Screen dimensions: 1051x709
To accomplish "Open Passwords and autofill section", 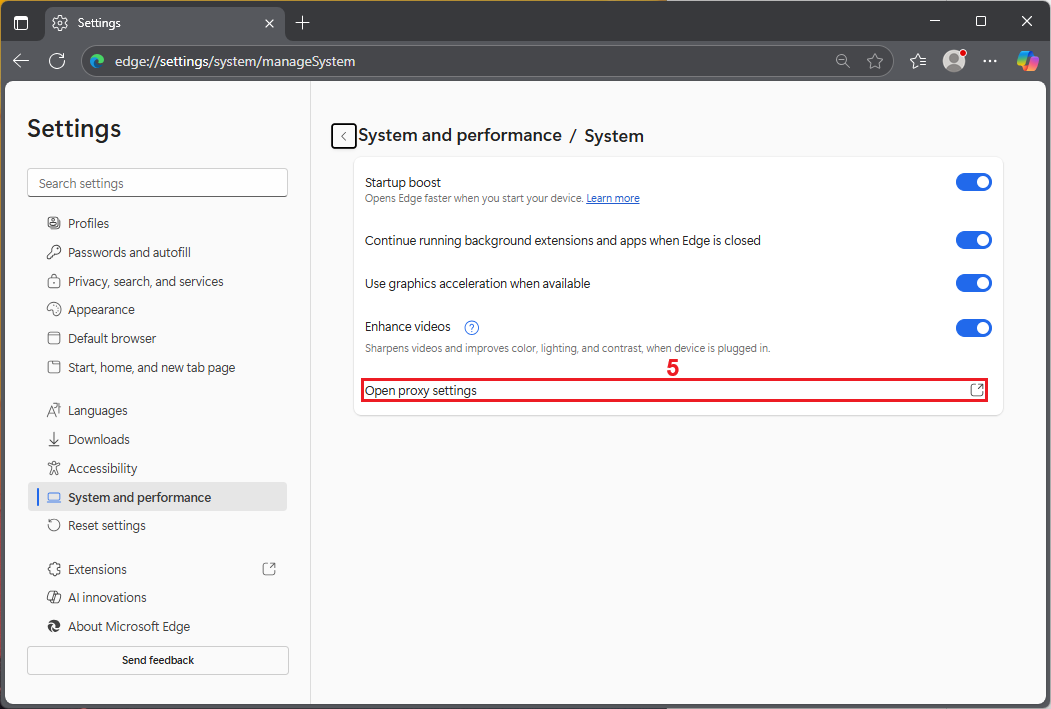I will click(158, 252).
